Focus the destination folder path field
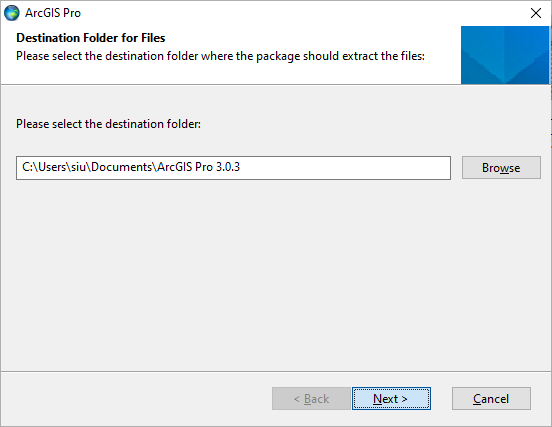This screenshot has width=552, height=427. point(233,168)
